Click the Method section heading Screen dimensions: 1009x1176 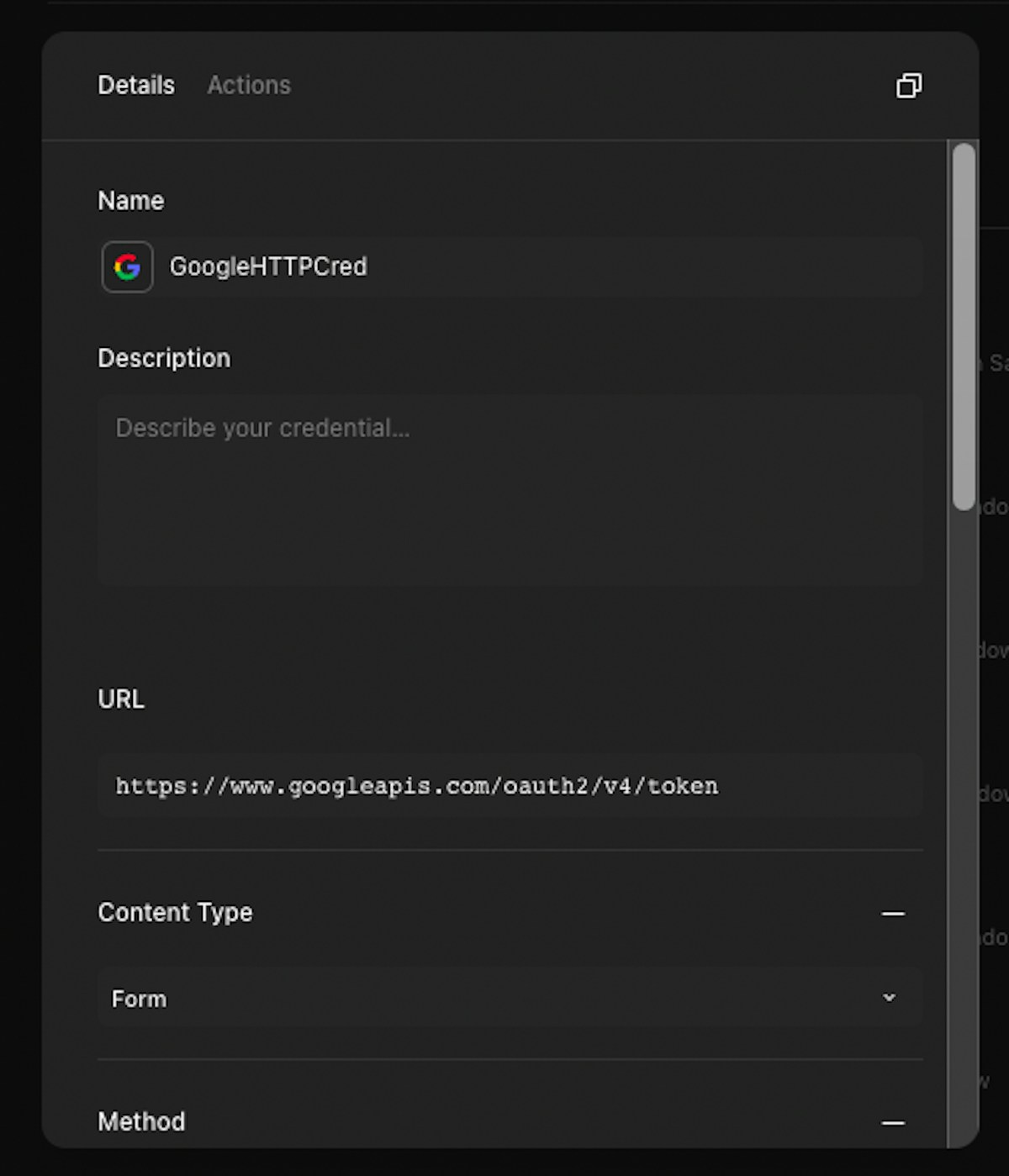[141, 1122]
